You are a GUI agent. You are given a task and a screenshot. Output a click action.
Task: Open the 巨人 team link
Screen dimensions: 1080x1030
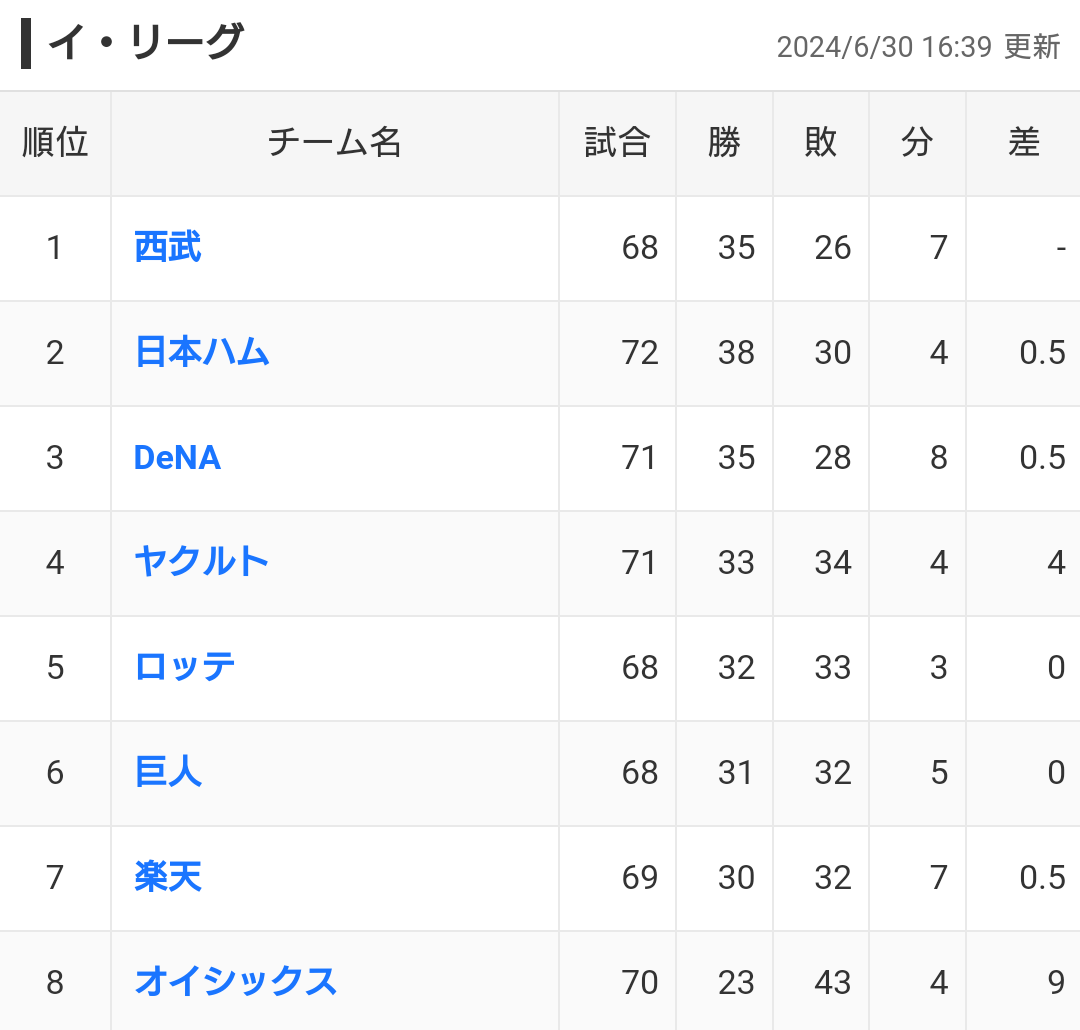tap(168, 772)
